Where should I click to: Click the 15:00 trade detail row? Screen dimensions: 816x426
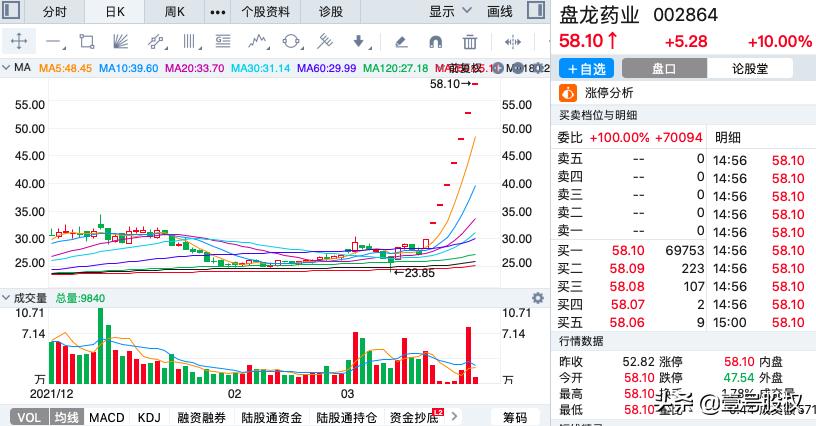[x=759, y=322]
